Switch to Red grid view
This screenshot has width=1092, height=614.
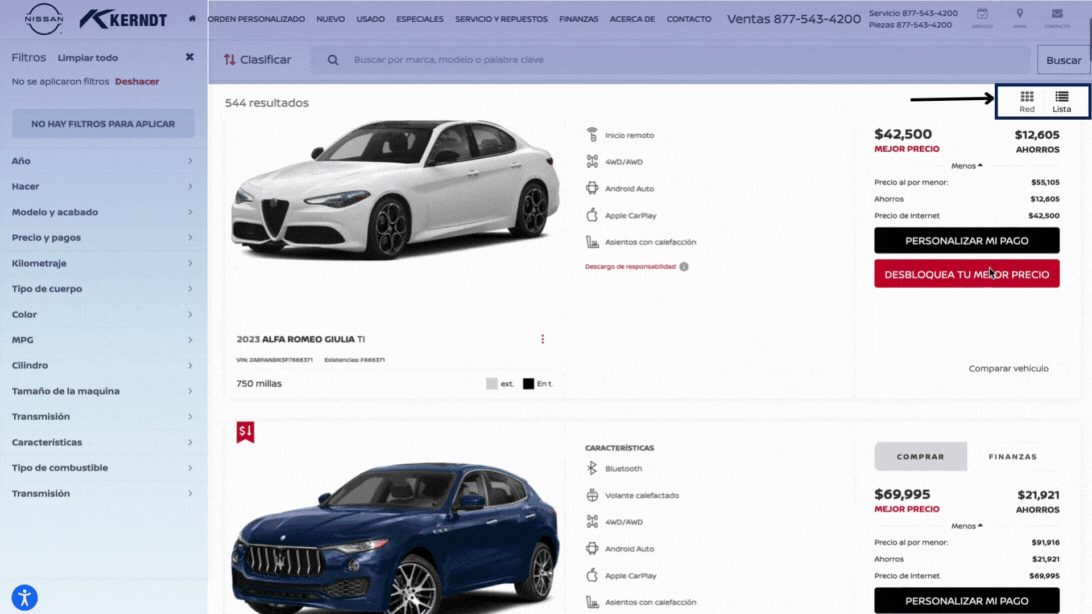click(x=1027, y=102)
